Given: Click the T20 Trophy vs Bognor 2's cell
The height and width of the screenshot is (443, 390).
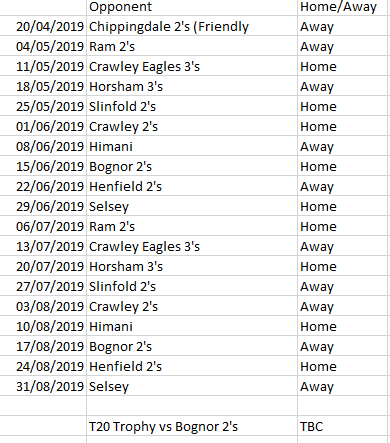Looking at the screenshot, I should [x=192, y=426].
